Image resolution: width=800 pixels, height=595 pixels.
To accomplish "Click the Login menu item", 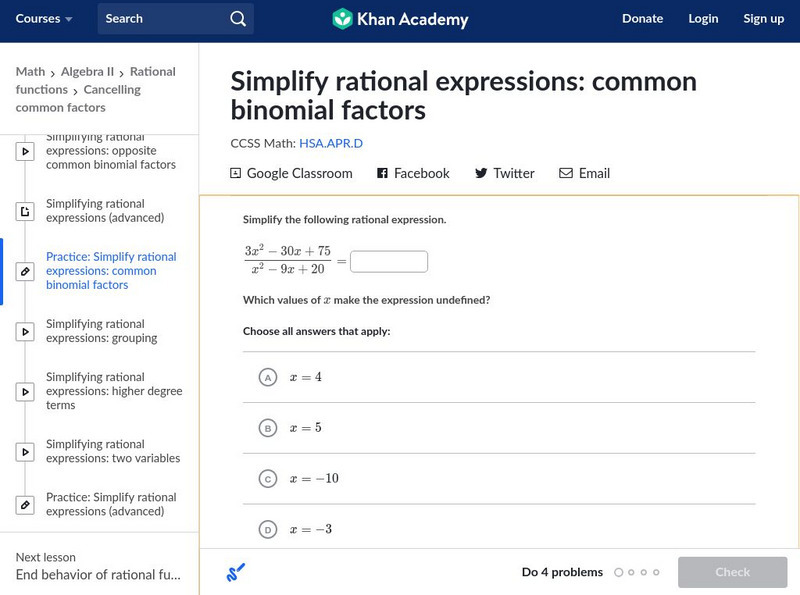I will (x=703, y=19).
